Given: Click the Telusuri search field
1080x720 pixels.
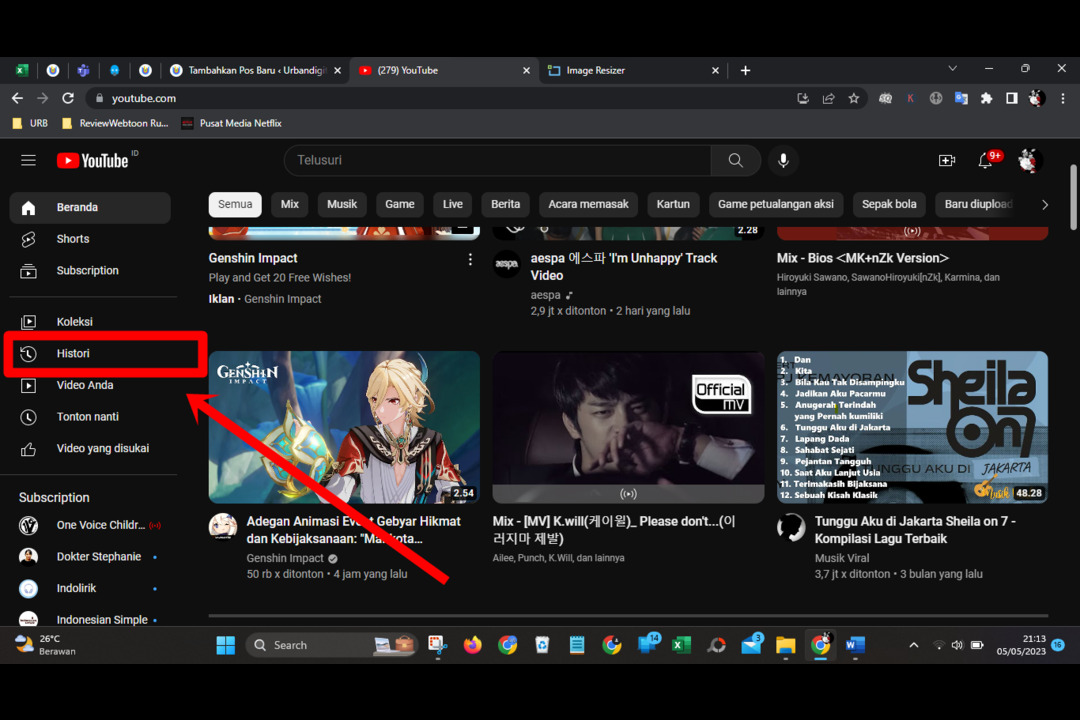Looking at the screenshot, I should point(497,161).
